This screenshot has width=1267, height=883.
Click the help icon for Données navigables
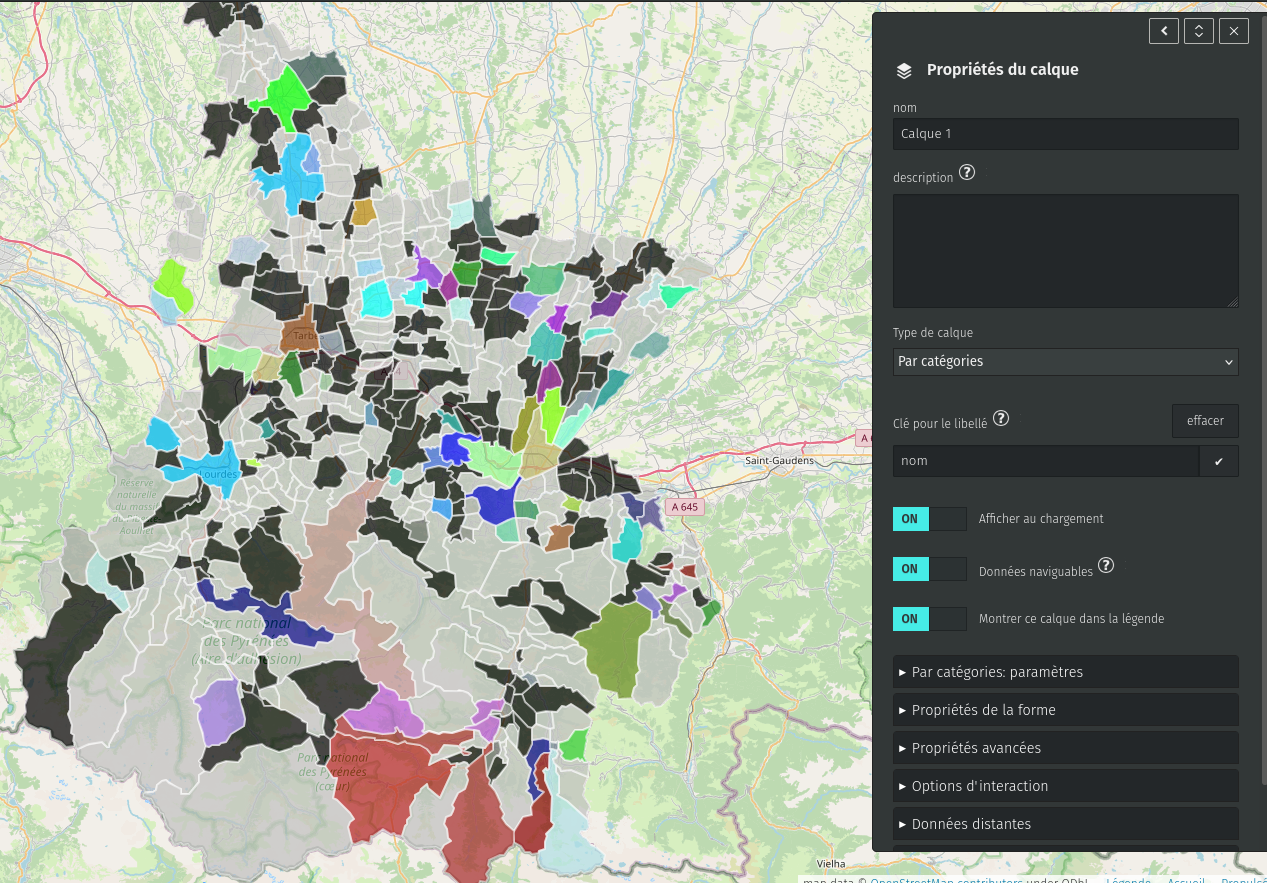[x=1106, y=565]
